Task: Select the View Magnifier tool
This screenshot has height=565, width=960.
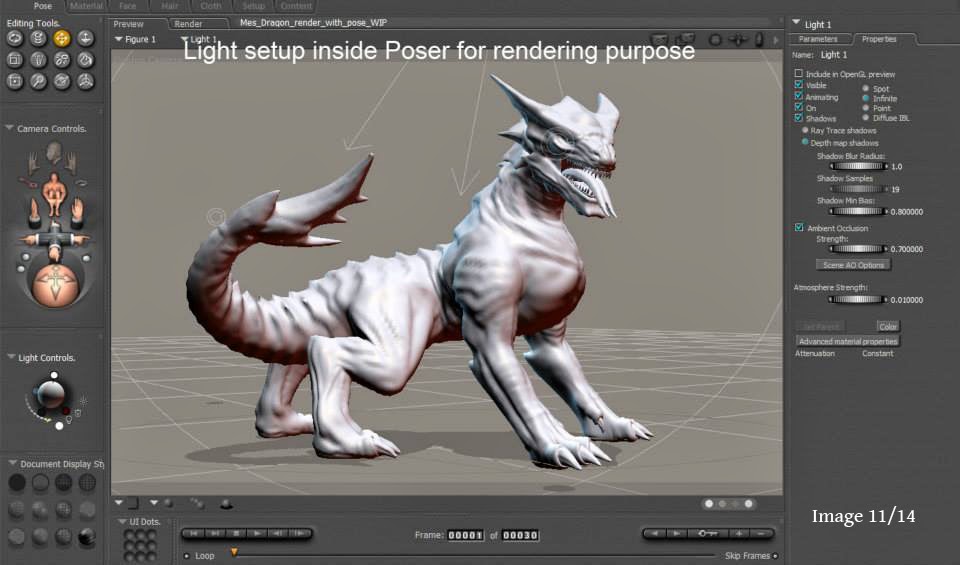Action: pos(38,81)
